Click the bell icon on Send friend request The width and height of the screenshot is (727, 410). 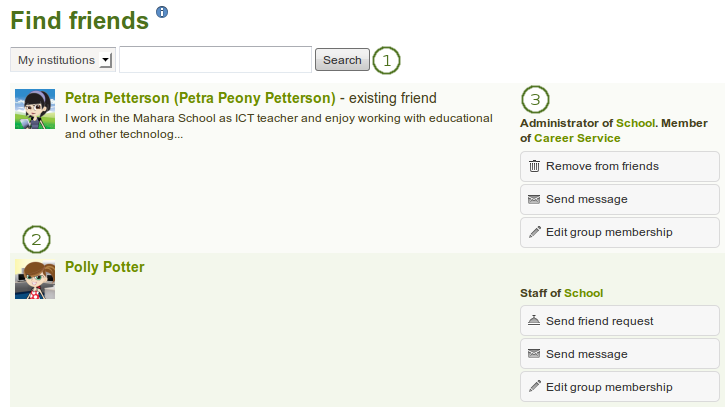tap(535, 321)
